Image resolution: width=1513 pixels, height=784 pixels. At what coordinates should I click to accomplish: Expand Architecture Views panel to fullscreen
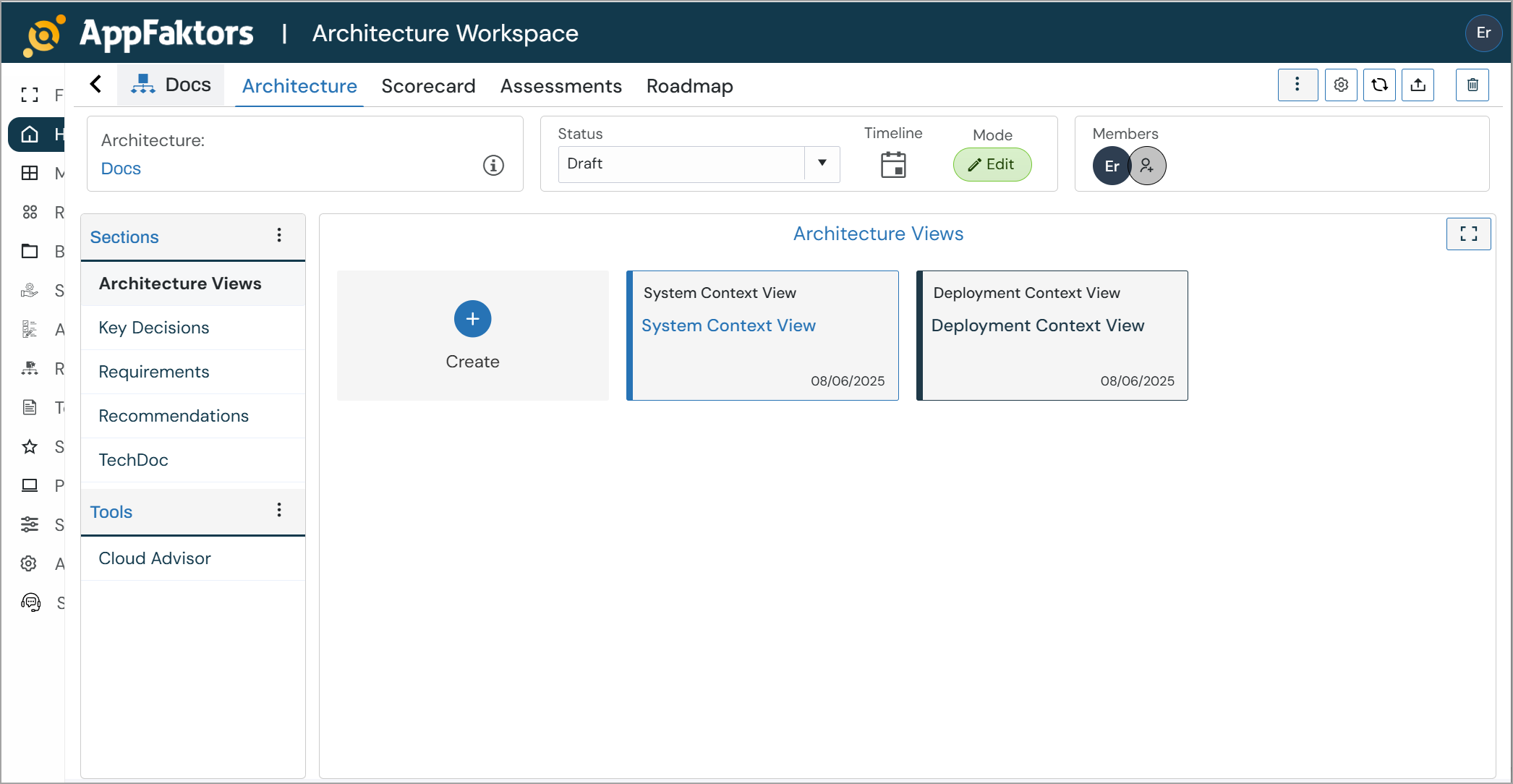(1468, 234)
